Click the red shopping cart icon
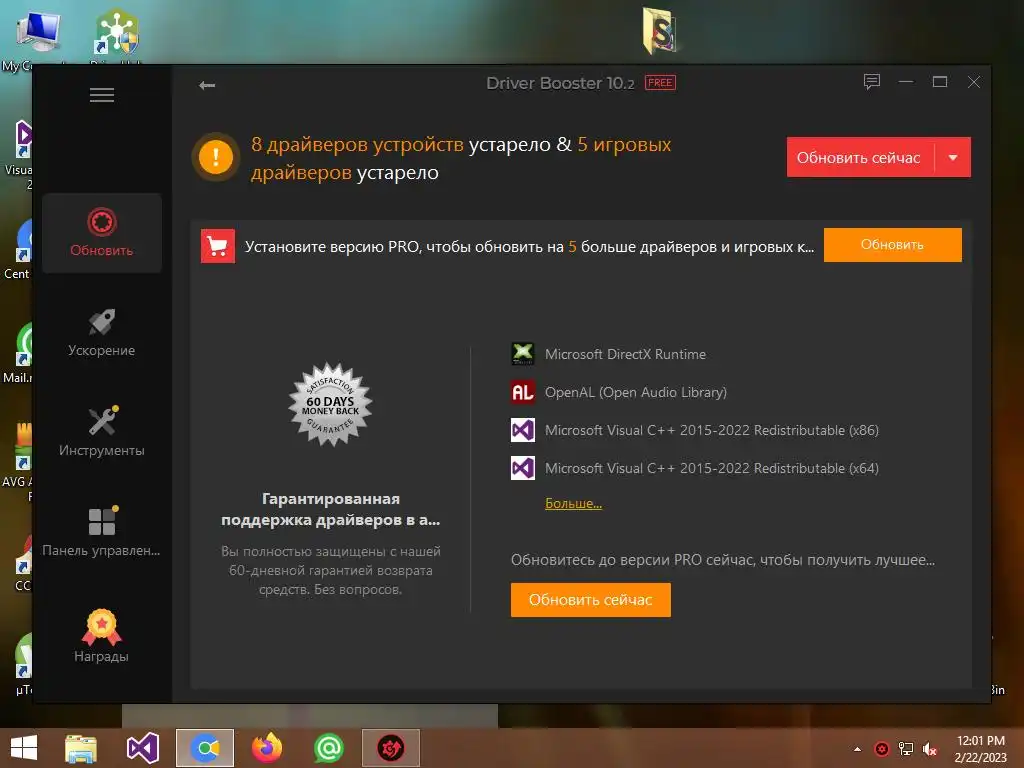 (217, 246)
